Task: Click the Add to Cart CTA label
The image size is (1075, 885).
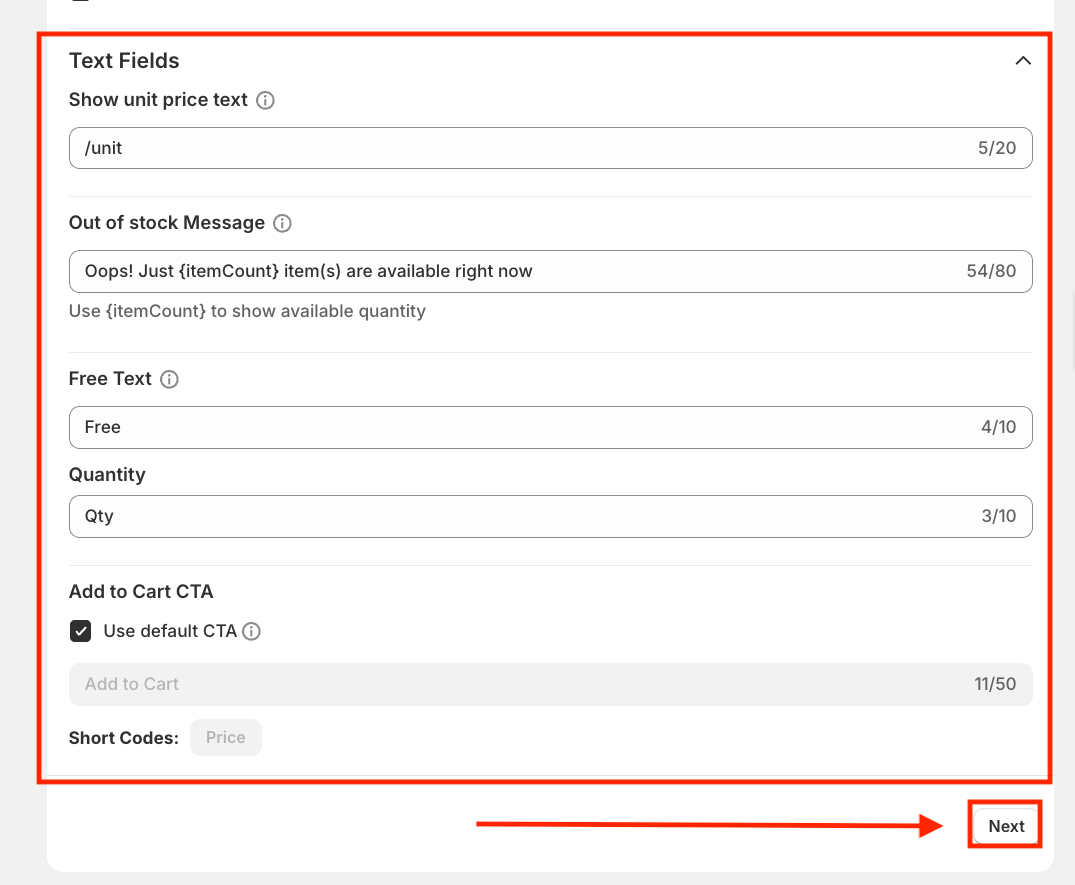Action: coord(141,591)
